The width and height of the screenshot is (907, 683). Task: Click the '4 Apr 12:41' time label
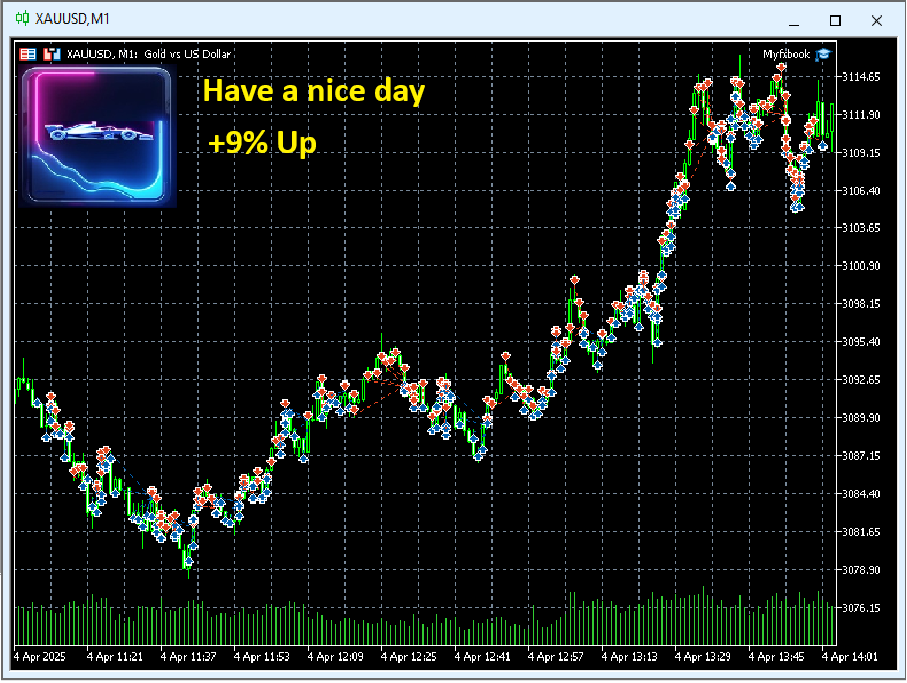pyautogui.click(x=482, y=657)
